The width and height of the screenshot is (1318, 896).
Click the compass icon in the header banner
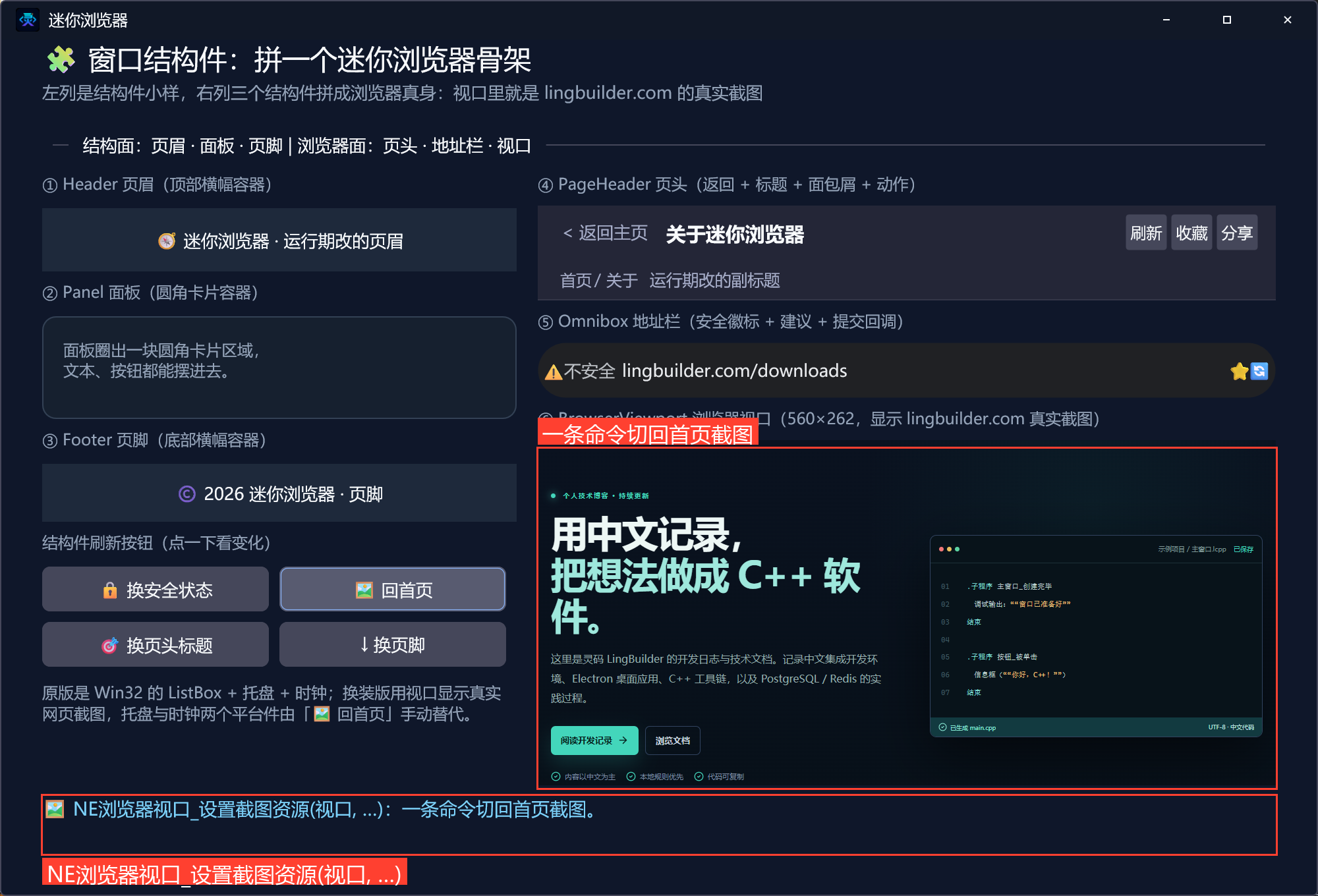(167, 241)
